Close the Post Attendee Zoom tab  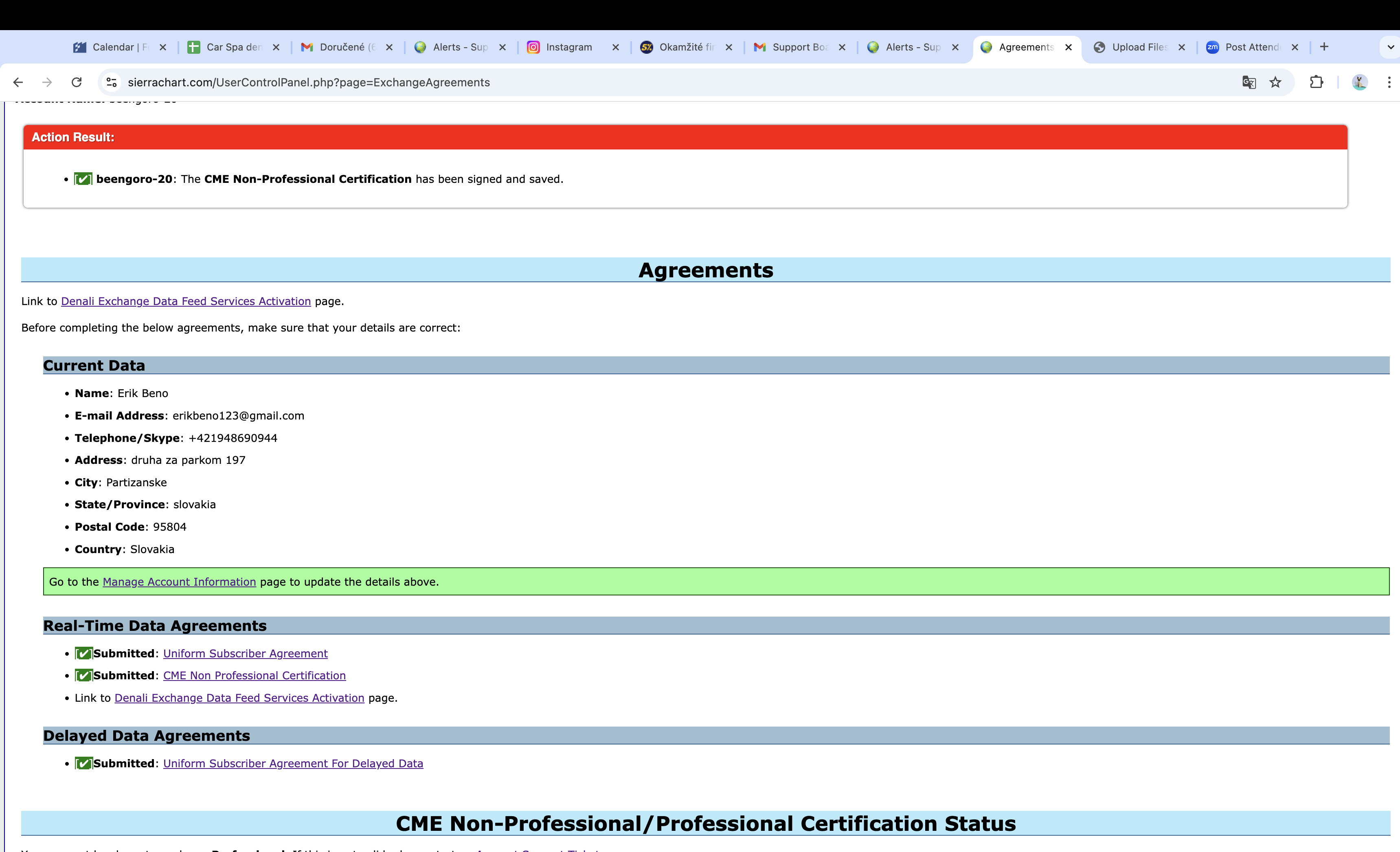1295,47
